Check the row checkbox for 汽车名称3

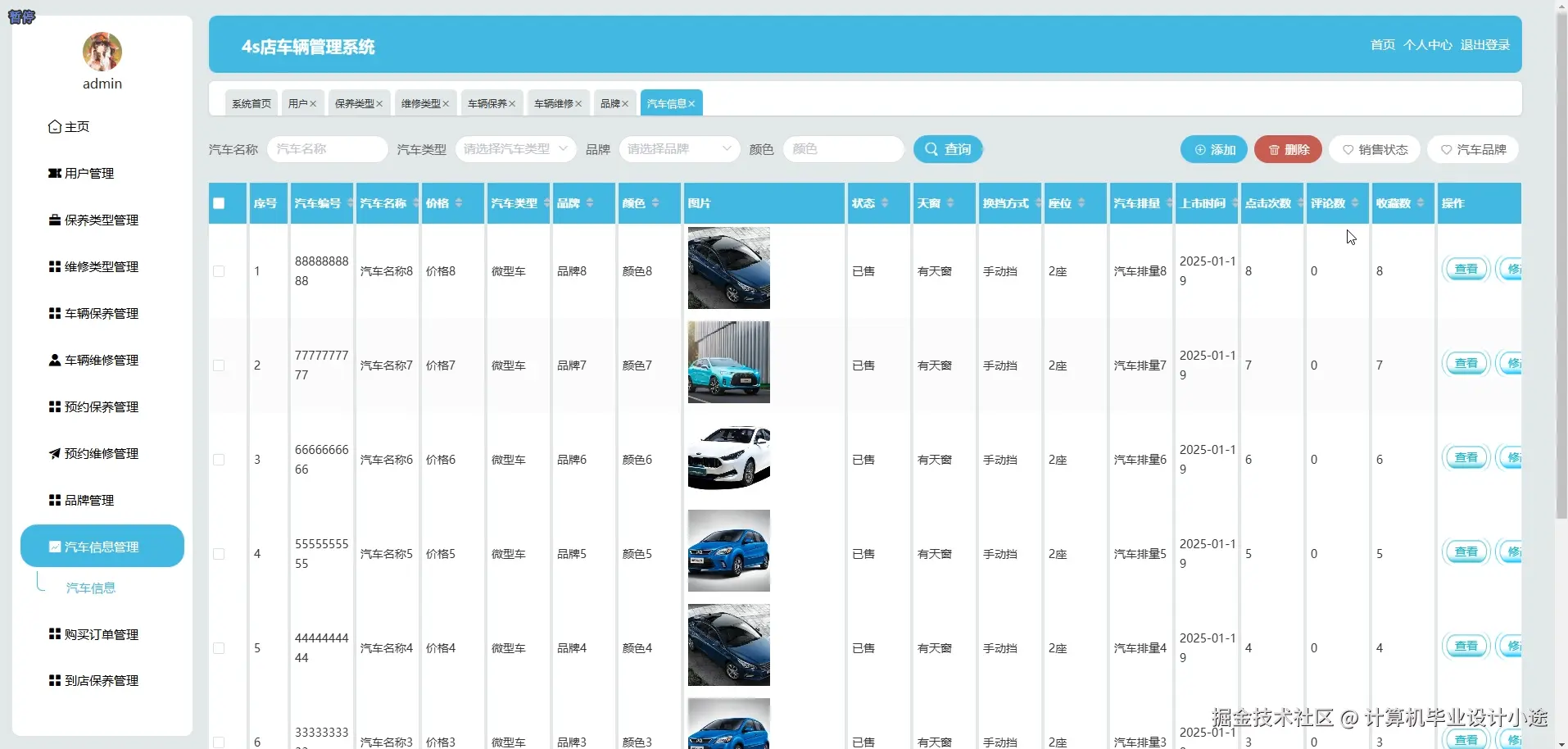[219, 742]
